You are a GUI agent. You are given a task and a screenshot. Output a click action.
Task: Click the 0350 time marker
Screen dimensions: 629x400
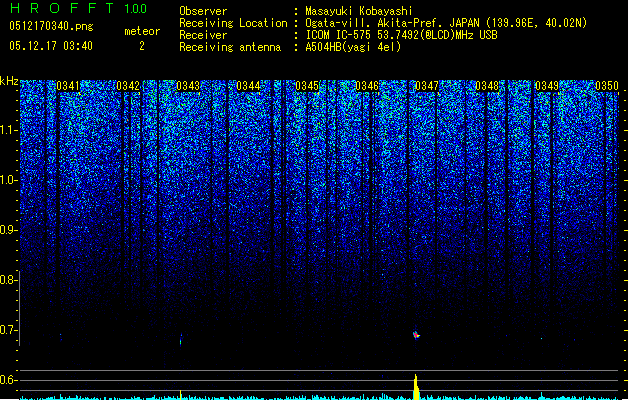pos(607,86)
